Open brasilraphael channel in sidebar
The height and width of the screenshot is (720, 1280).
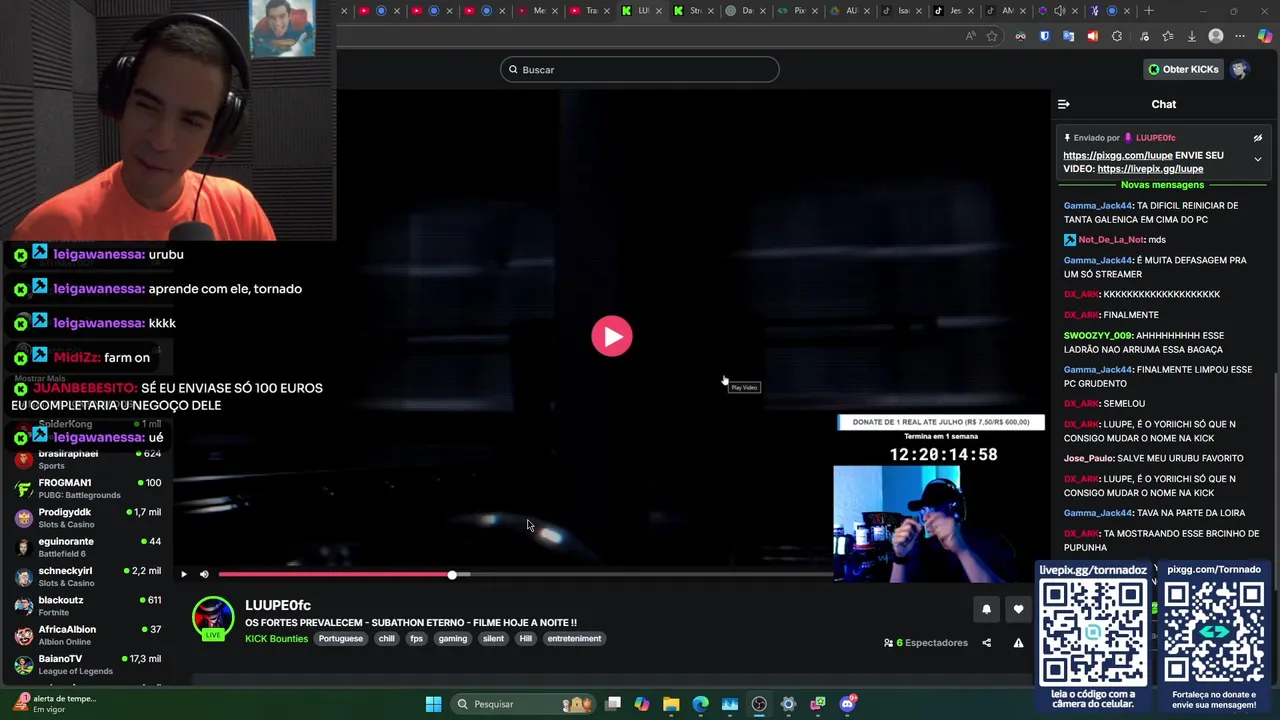[88, 459]
